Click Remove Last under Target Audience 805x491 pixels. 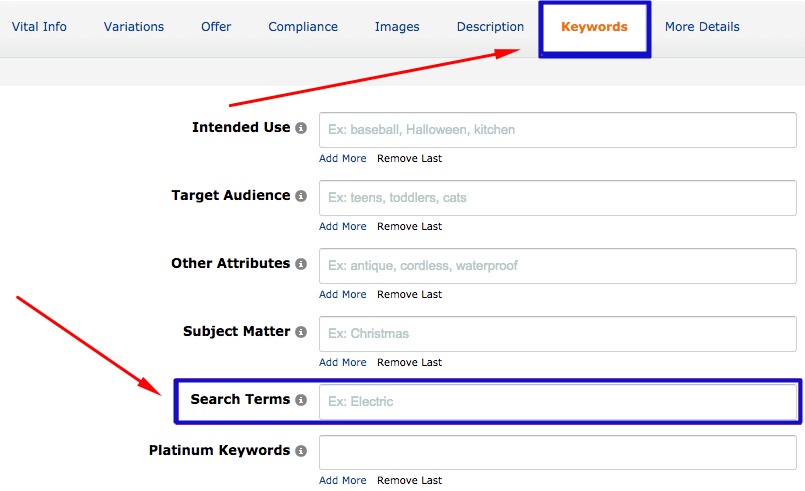tap(409, 226)
